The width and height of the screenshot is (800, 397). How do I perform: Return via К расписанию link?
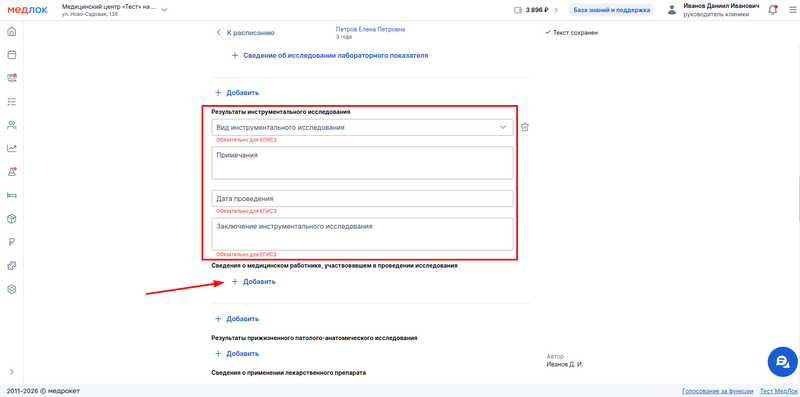point(251,33)
